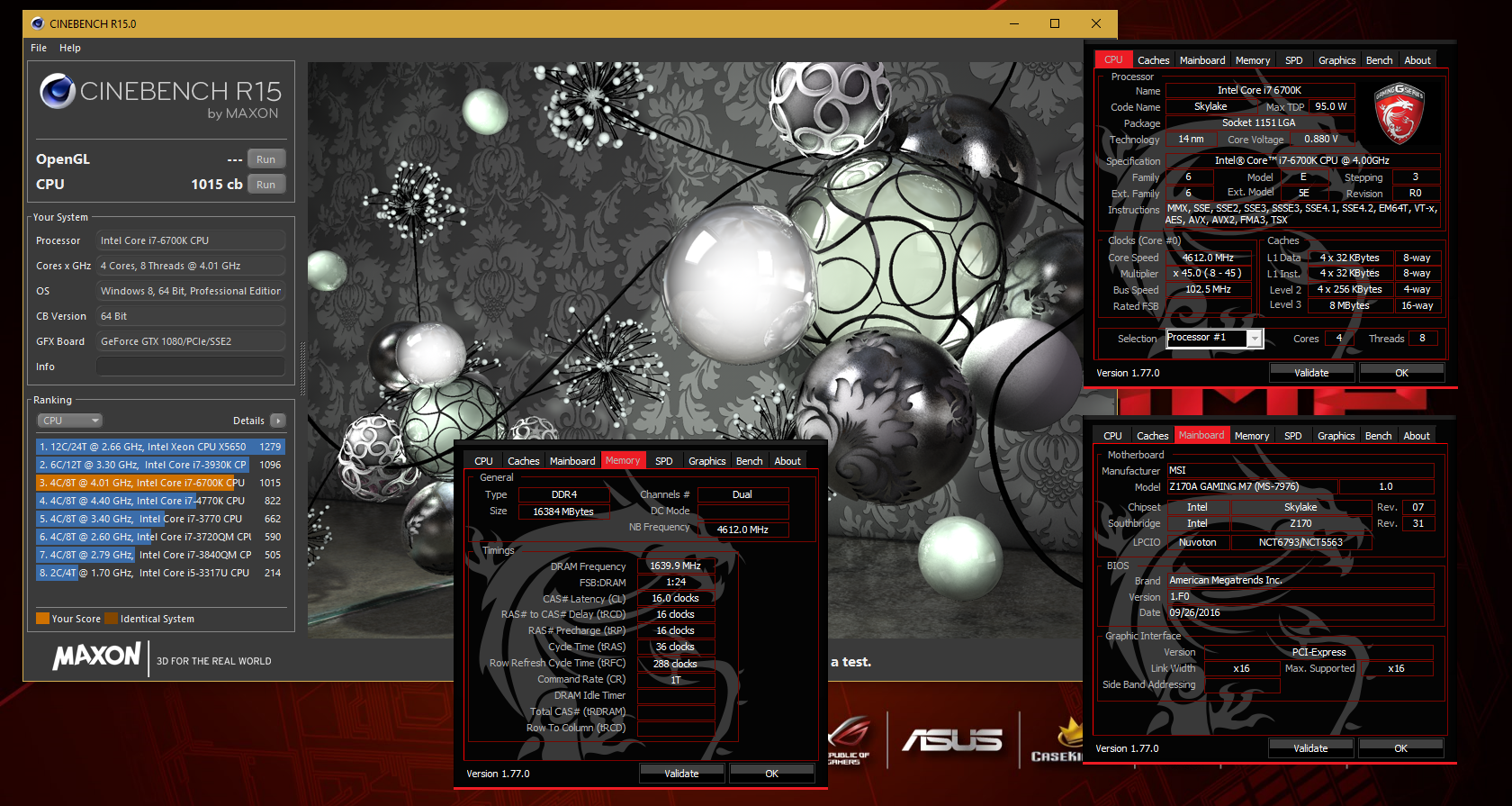
Task: Click the Intel Core i7 6700K name field
Action: (x=1260, y=90)
